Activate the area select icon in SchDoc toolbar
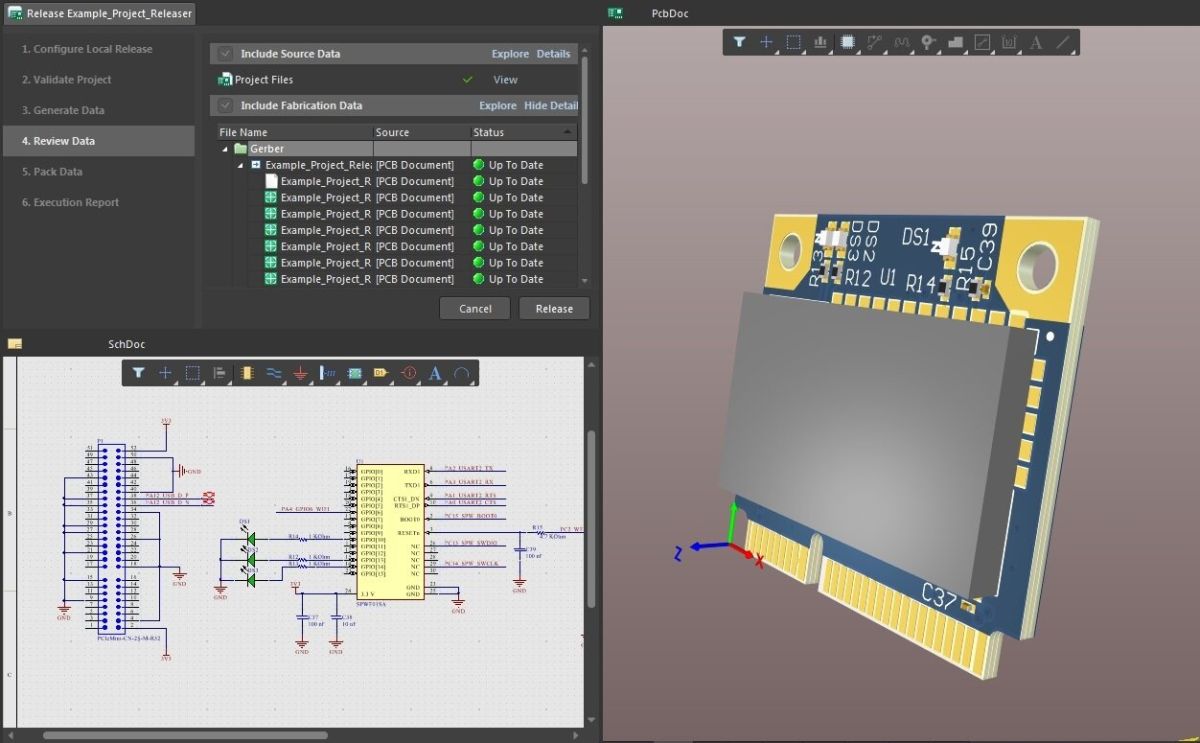The image size is (1200, 743). pos(192,373)
